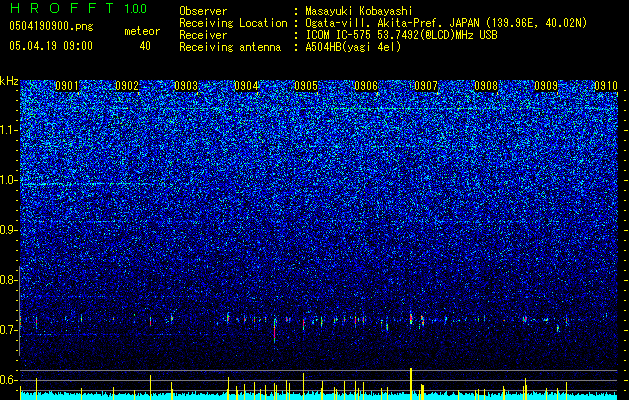
Task: Click the 'meteor' label
Action: tap(142, 31)
